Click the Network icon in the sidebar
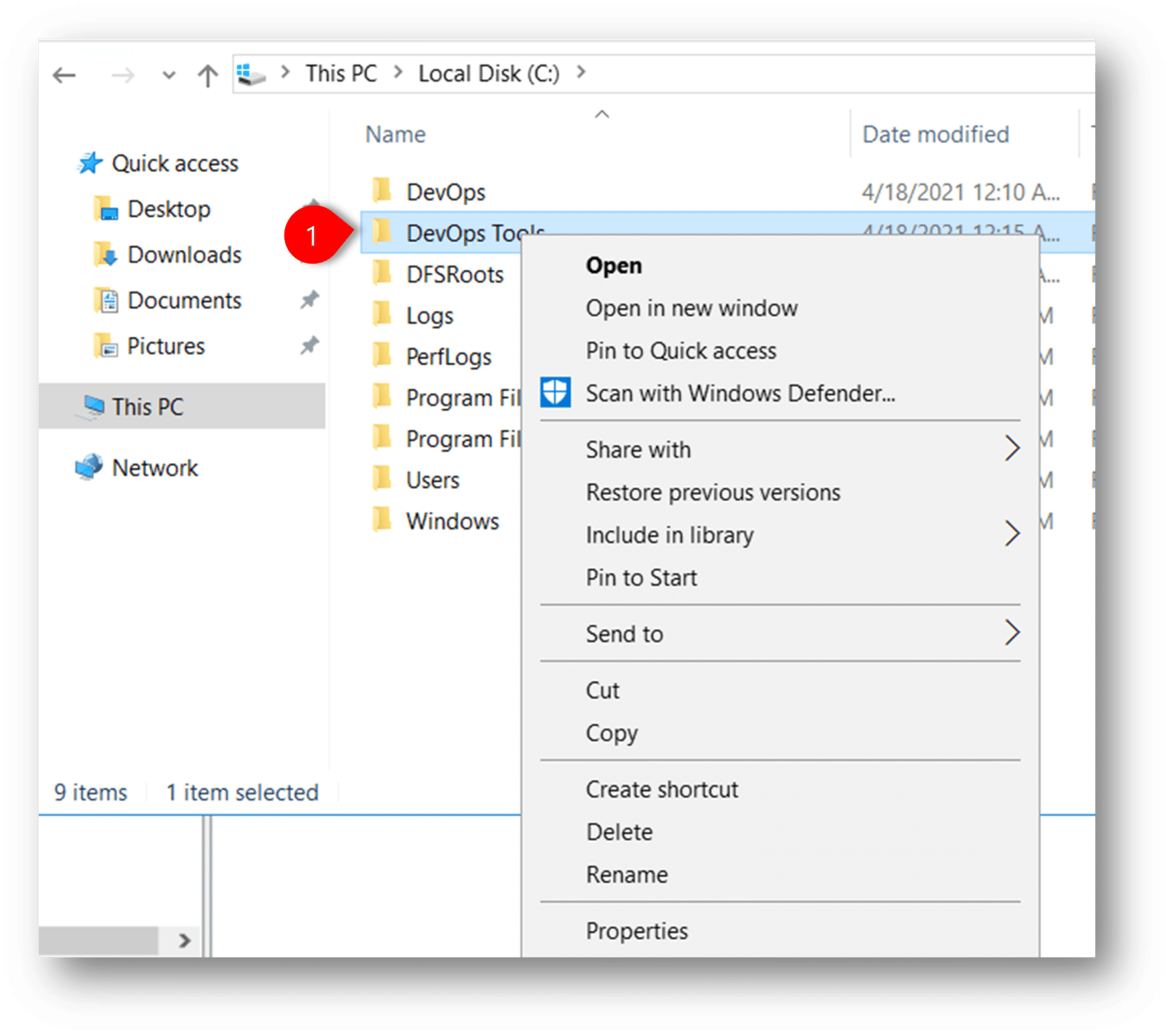Viewport: 1174px width, 1036px height. click(89, 467)
